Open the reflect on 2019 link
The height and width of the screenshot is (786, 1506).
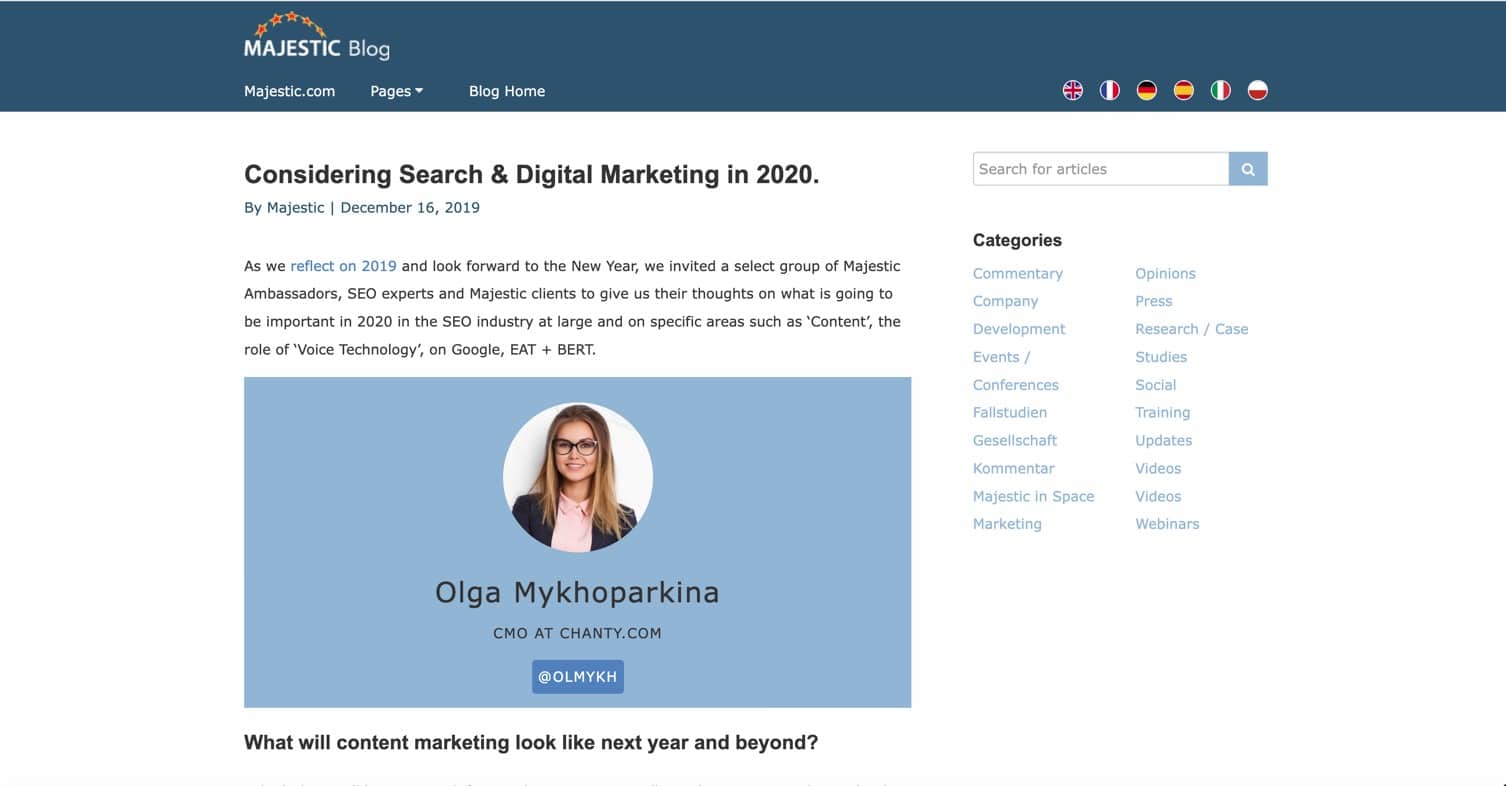[343, 266]
